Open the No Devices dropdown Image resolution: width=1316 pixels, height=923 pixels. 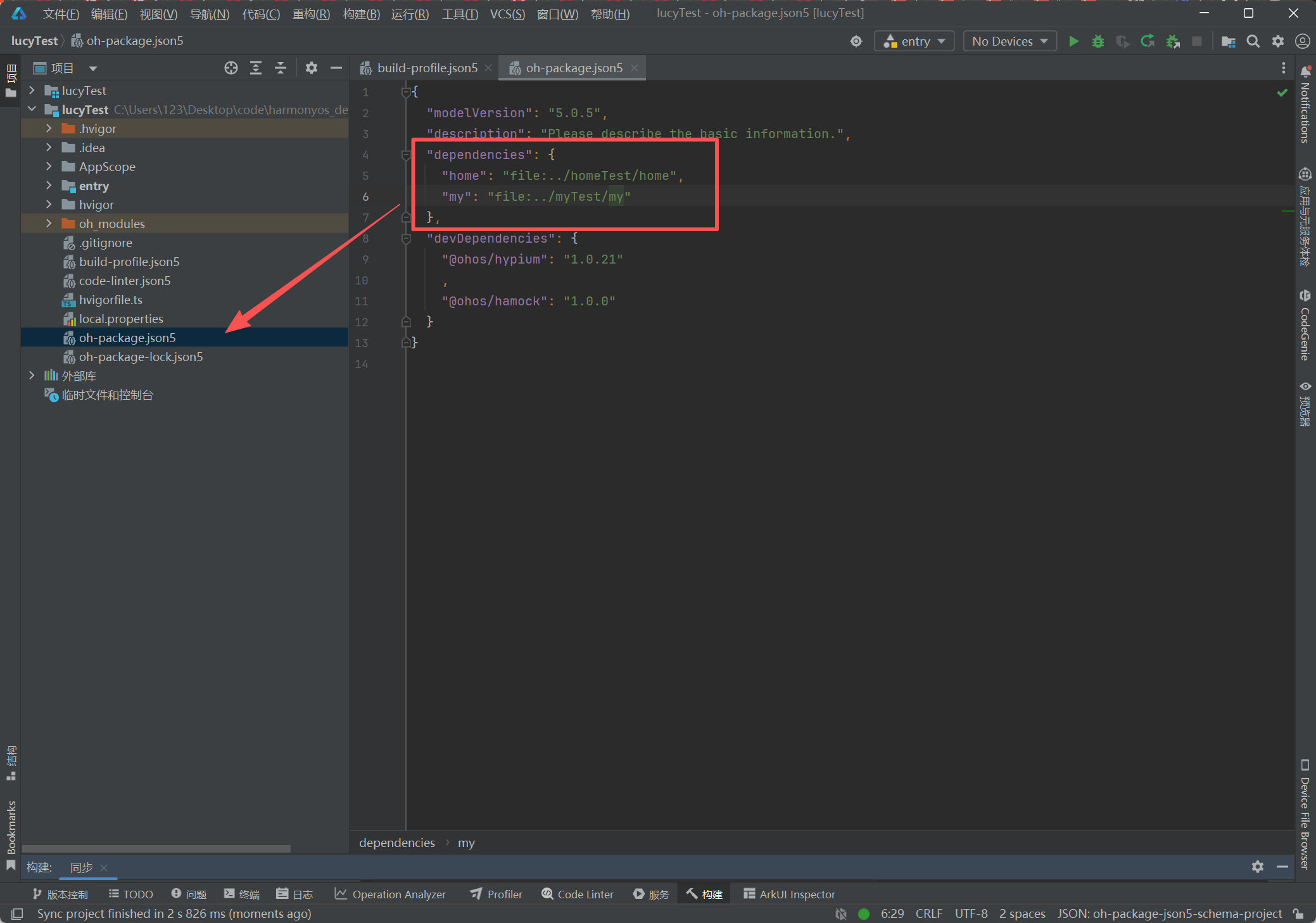pyautogui.click(x=1009, y=41)
